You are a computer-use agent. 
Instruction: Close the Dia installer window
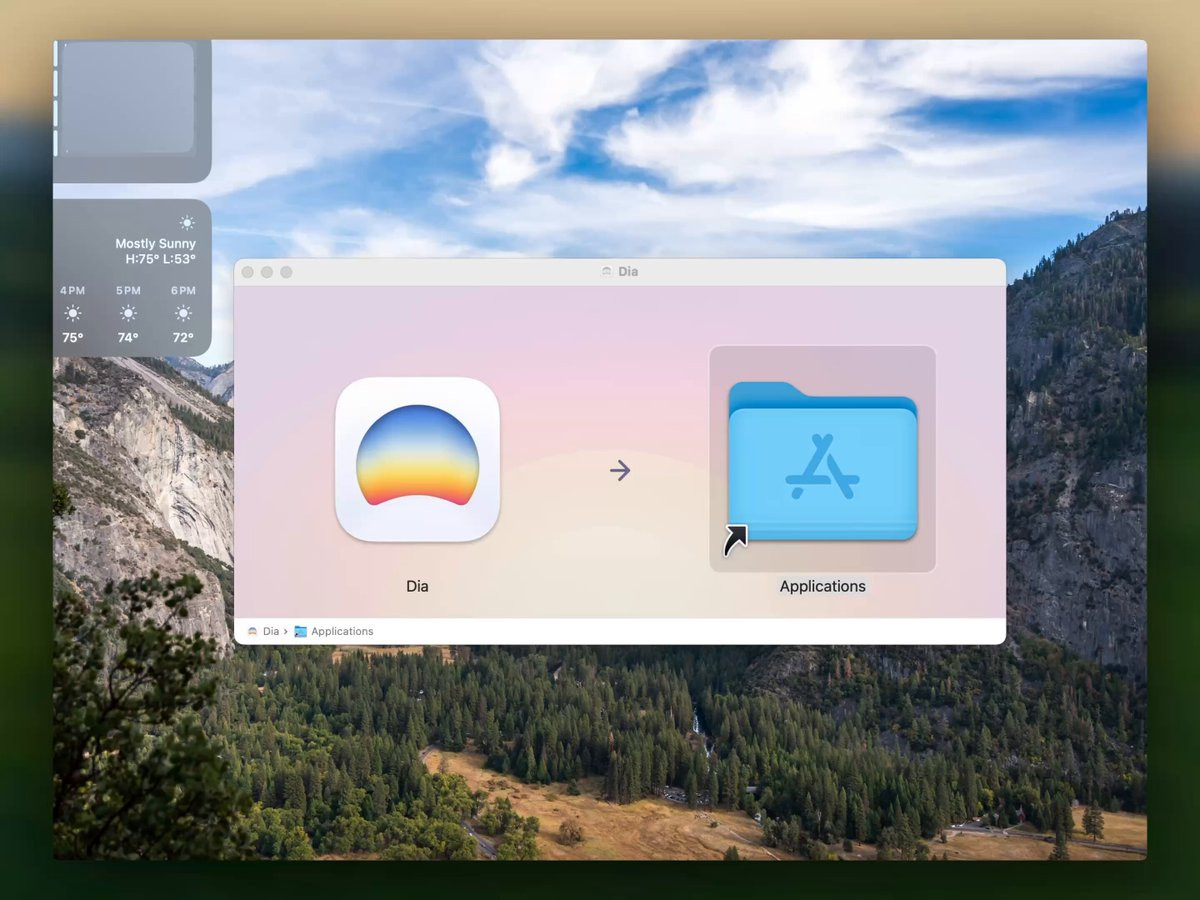click(248, 272)
